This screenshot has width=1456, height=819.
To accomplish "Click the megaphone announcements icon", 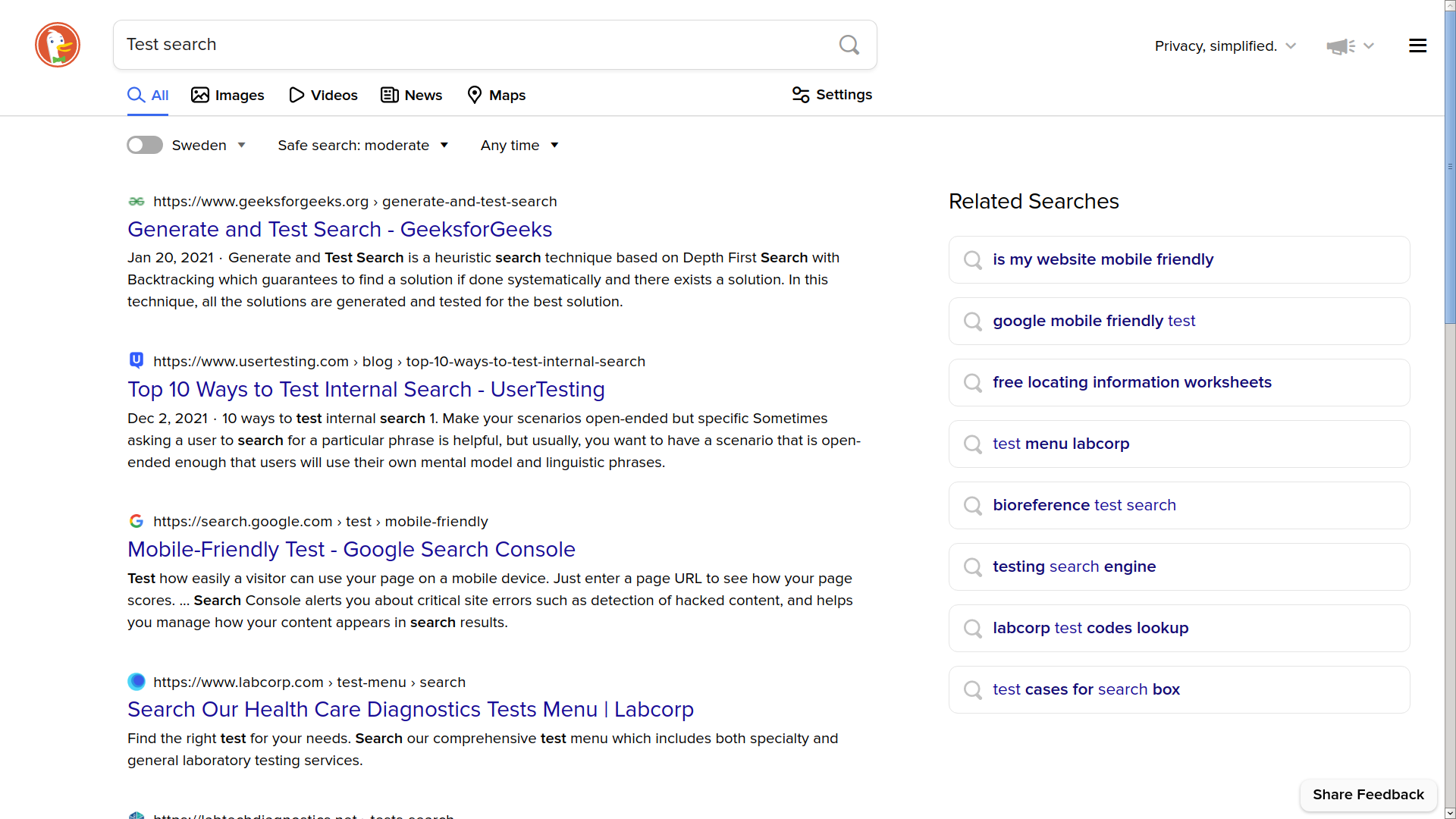I will [1341, 46].
